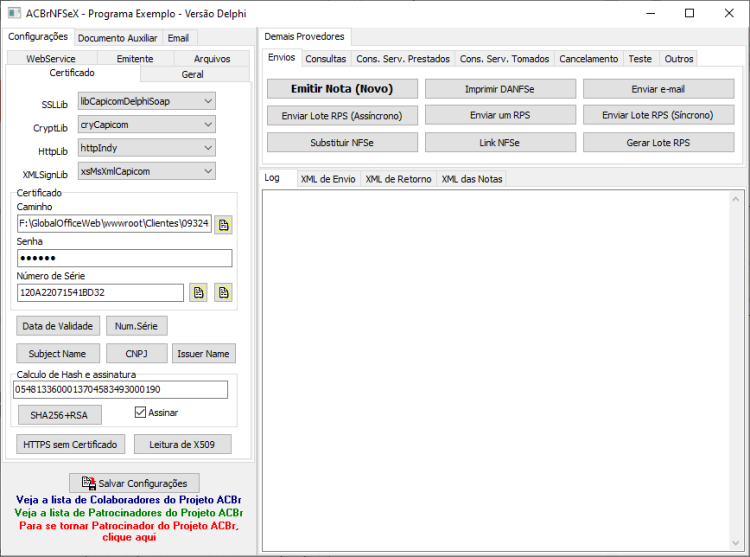Screen dimensions: 750x557
Task: Click Enviar Lote RPS (Assíncrono)
Action: pyautogui.click(x=342, y=116)
